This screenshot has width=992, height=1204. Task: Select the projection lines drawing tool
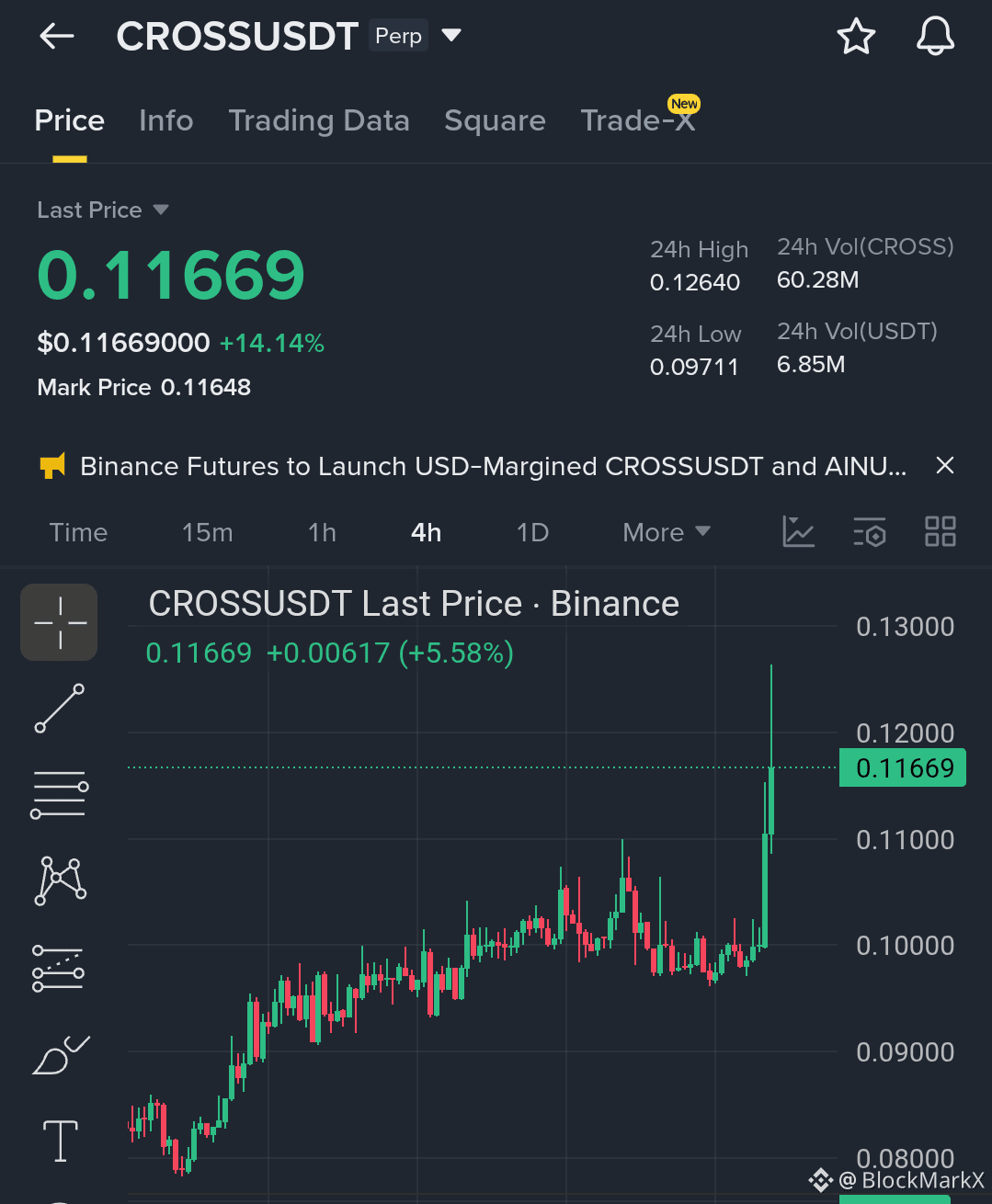coord(59,968)
